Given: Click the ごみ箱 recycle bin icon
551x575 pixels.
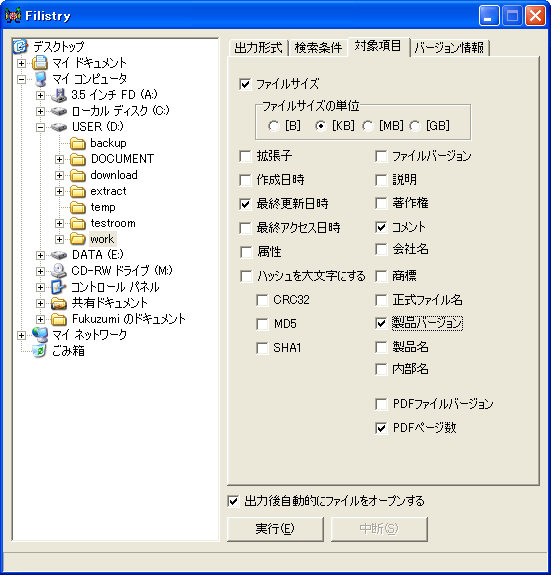Looking at the screenshot, I should point(40,351).
